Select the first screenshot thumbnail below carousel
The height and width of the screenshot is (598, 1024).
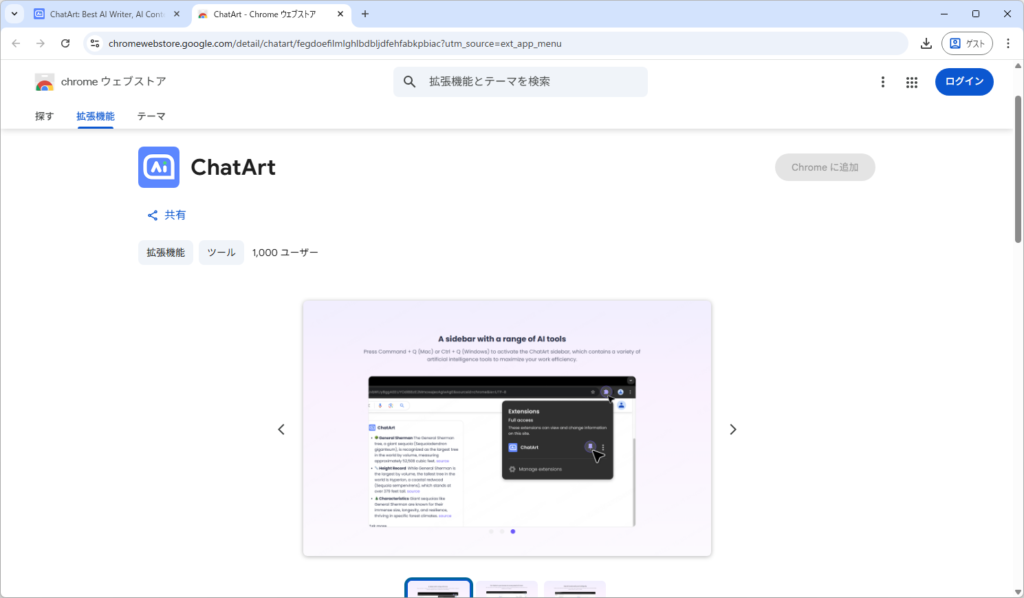coord(438,589)
